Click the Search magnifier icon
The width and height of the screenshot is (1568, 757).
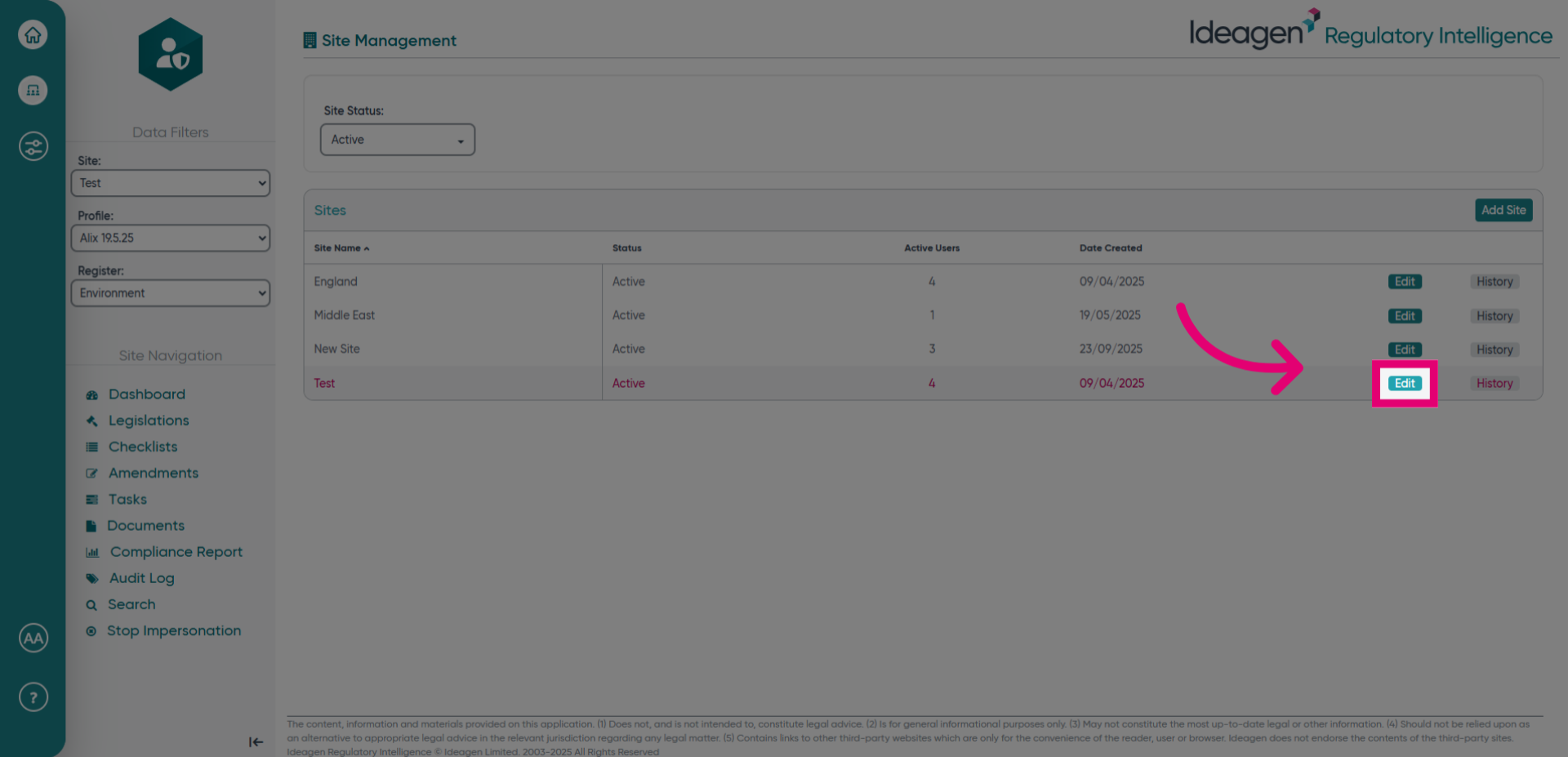[x=91, y=605]
